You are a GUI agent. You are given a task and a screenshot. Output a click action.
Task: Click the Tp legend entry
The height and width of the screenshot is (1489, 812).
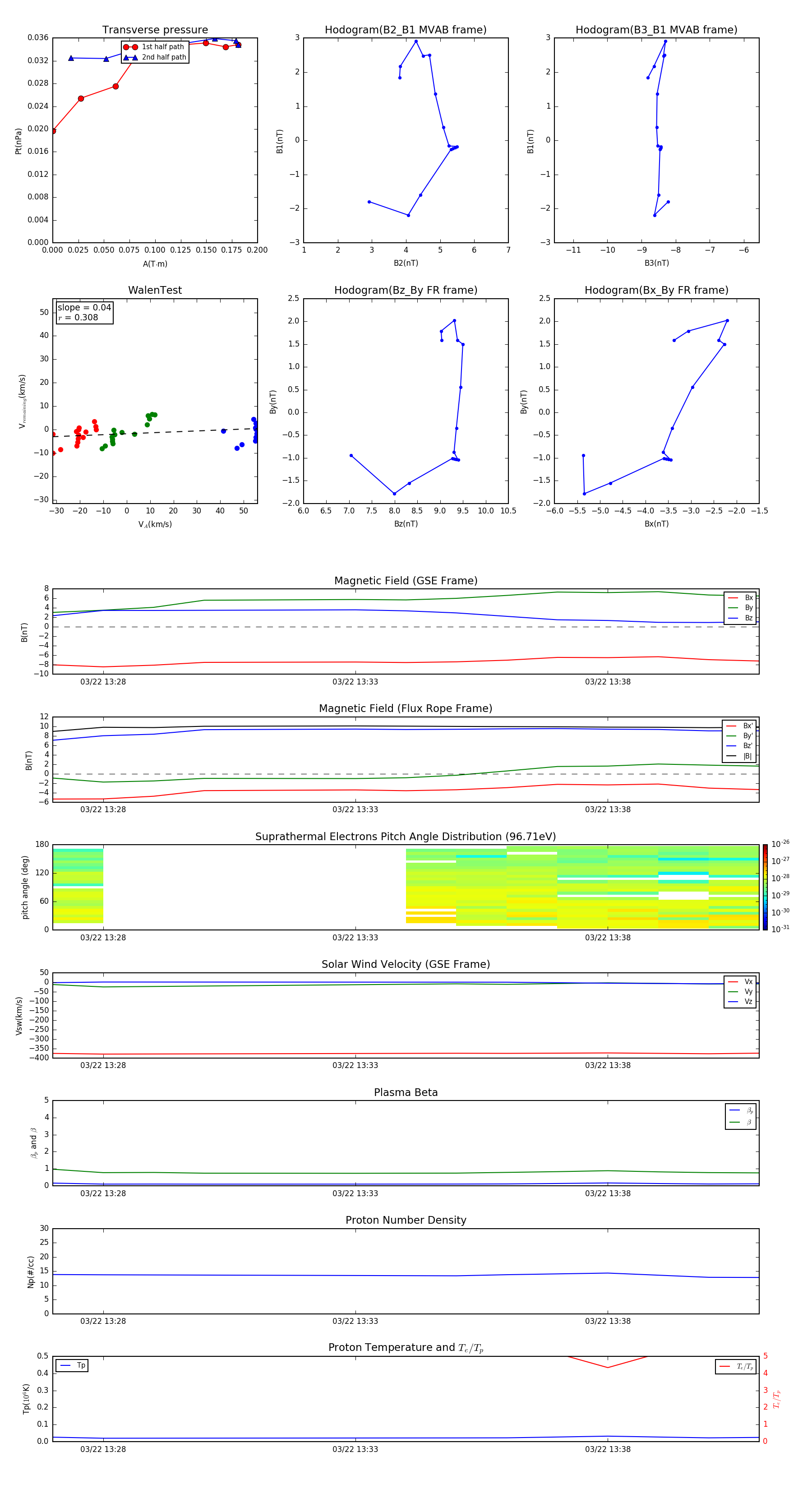72,1366
